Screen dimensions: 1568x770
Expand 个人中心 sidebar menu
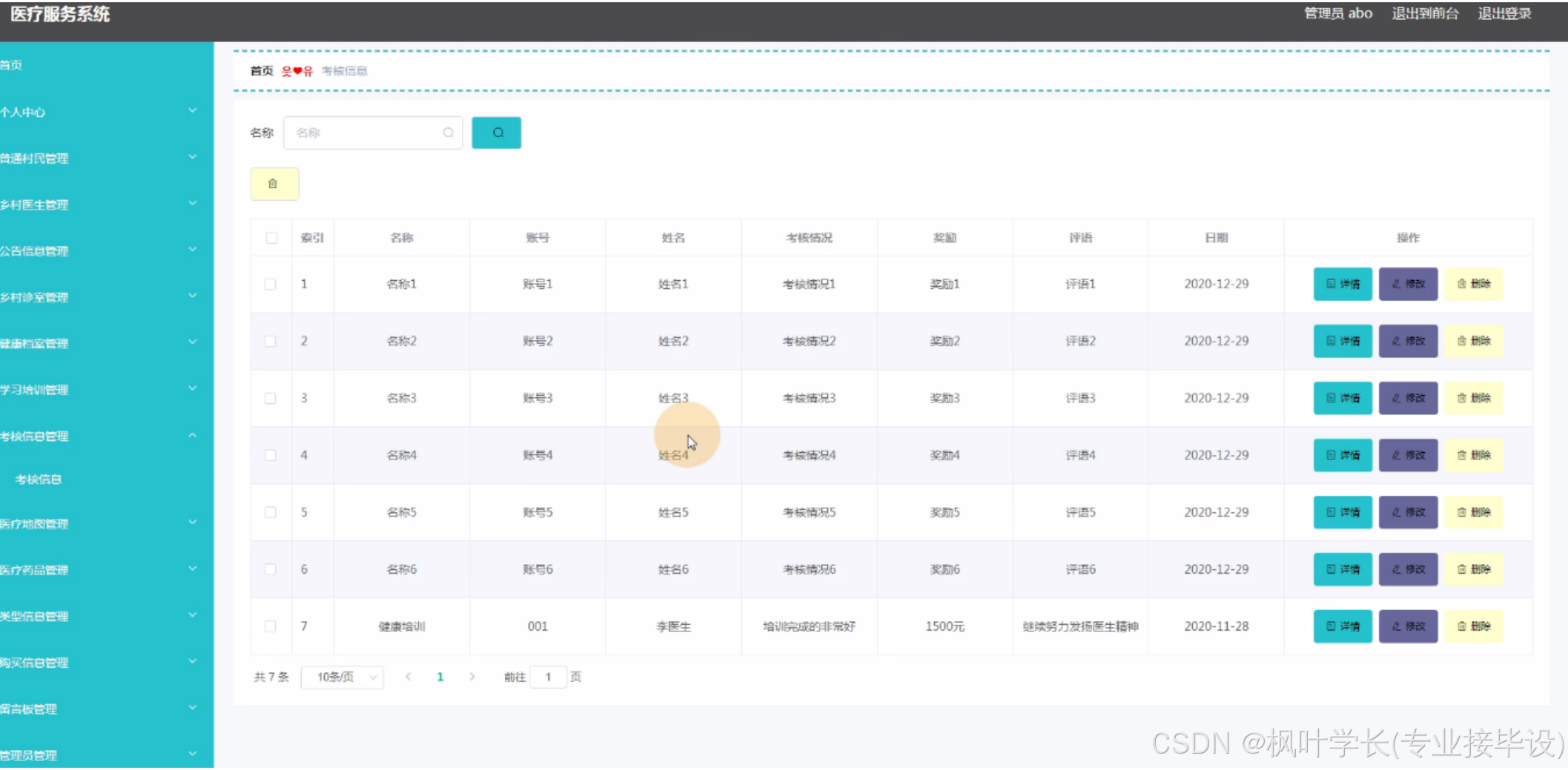(107, 112)
